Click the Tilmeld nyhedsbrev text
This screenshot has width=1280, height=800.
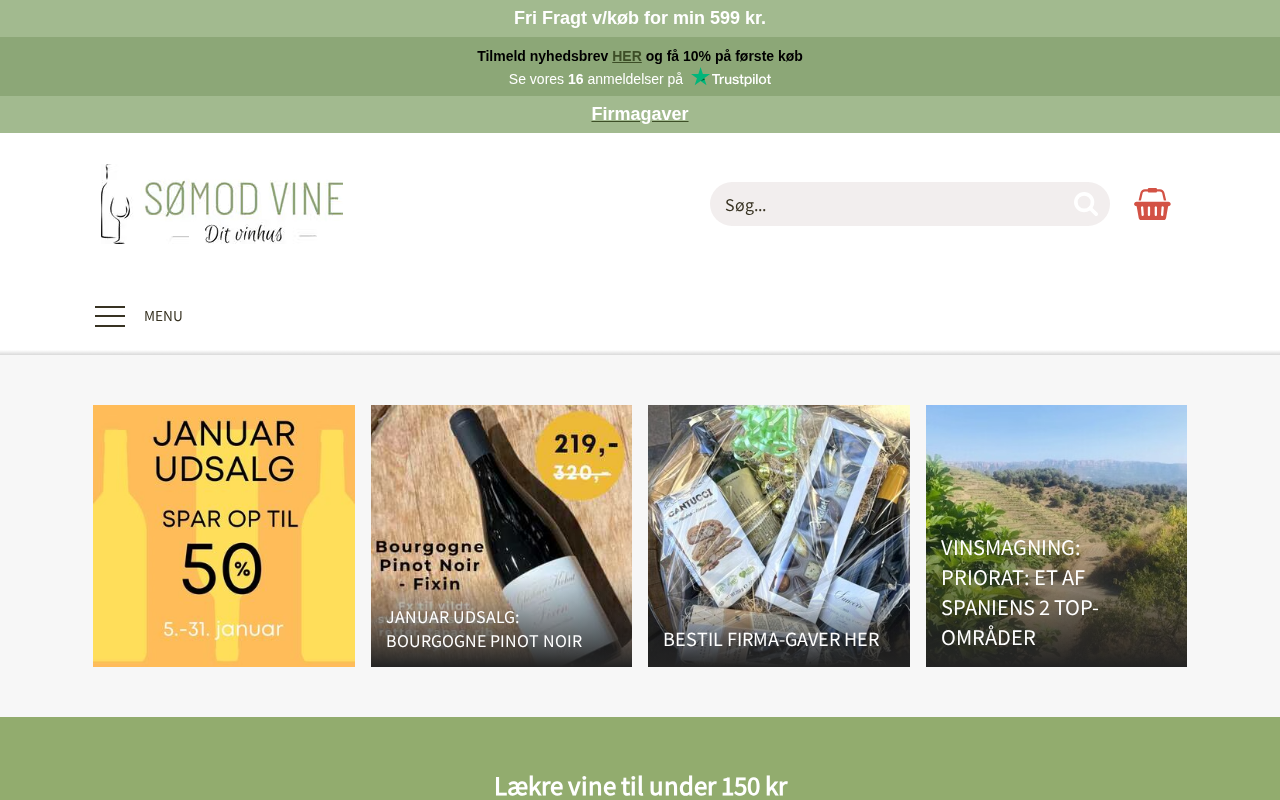click(542, 56)
